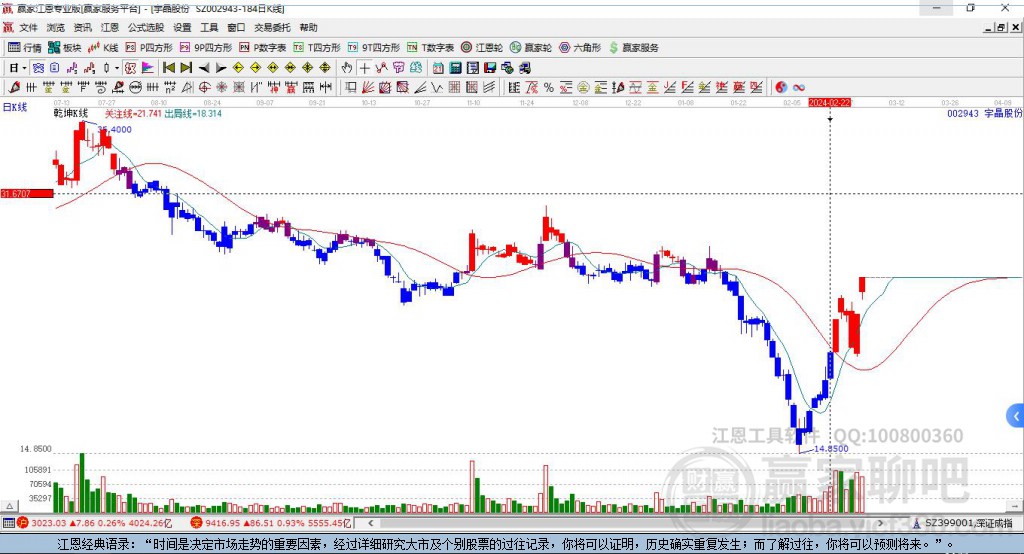Jump to the first bar
1024x554 pixels.
pos(168,68)
